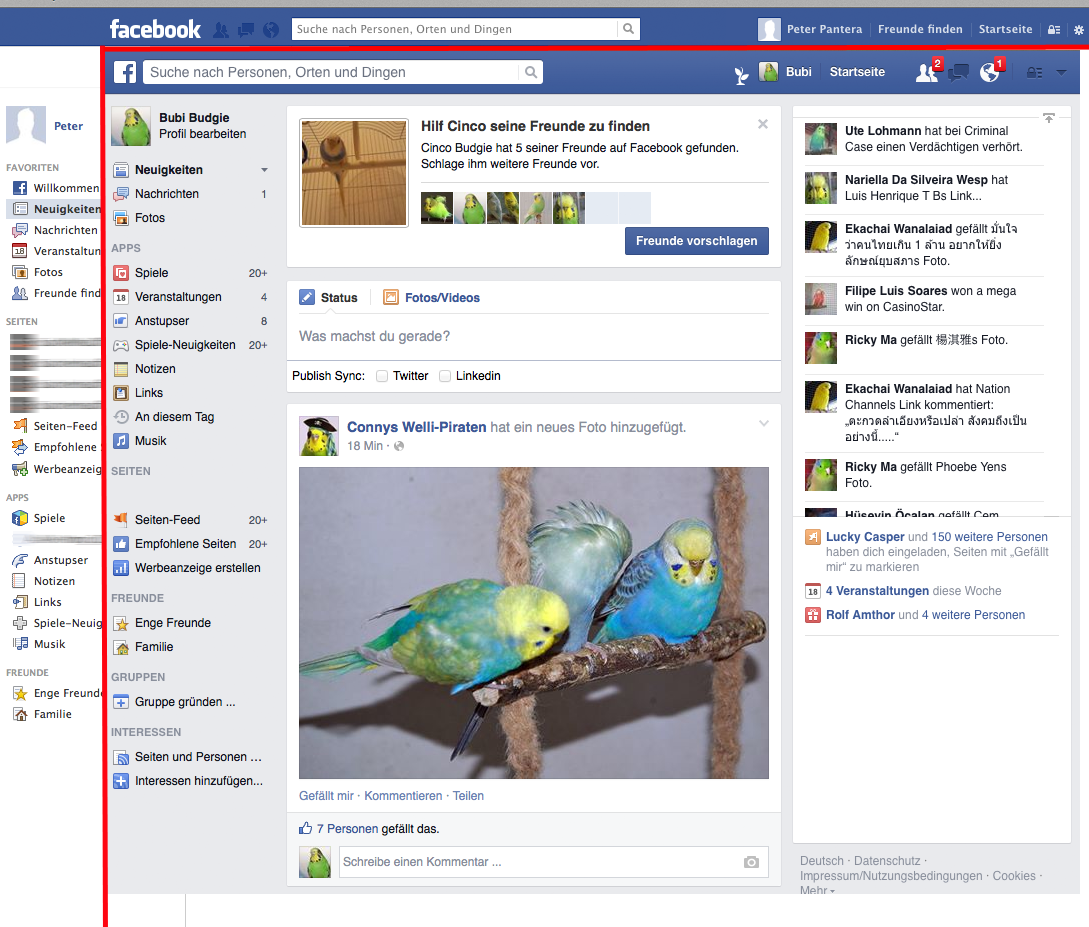Click the Freunde vorschlagen button
Viewport: 1089px width, 927px height.
[697, 241]
